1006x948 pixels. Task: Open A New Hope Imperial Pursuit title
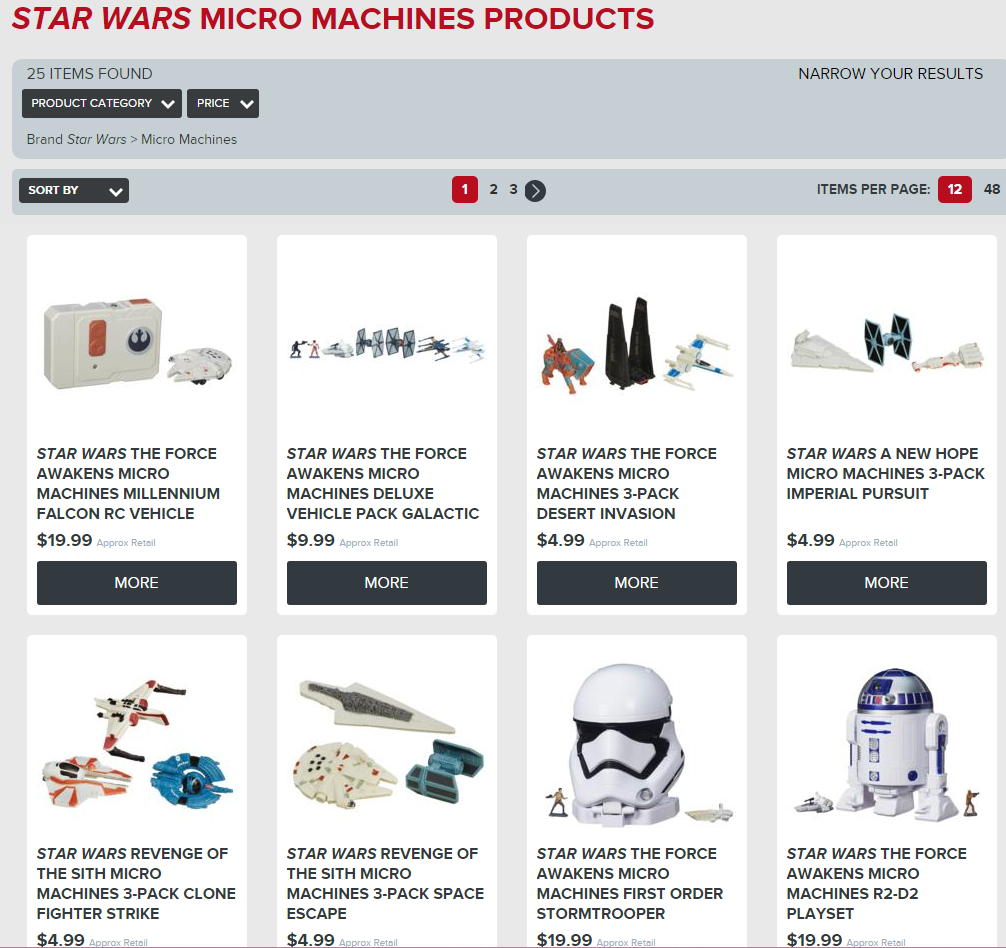(x=886, y=473)
